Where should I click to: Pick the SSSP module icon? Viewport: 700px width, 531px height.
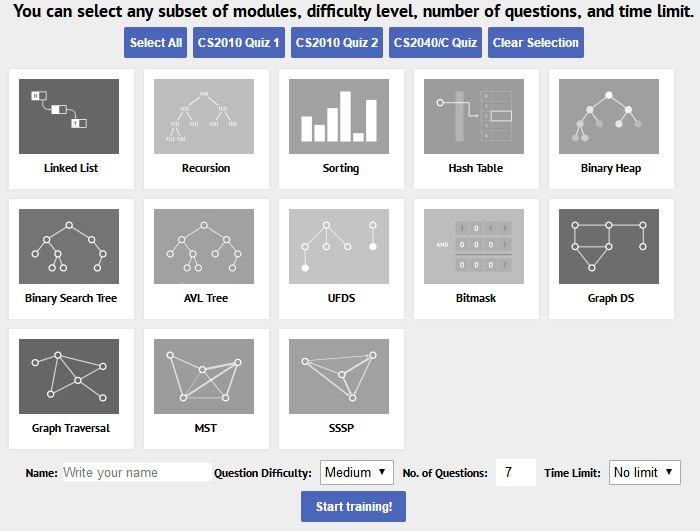(x=339, y=377)
